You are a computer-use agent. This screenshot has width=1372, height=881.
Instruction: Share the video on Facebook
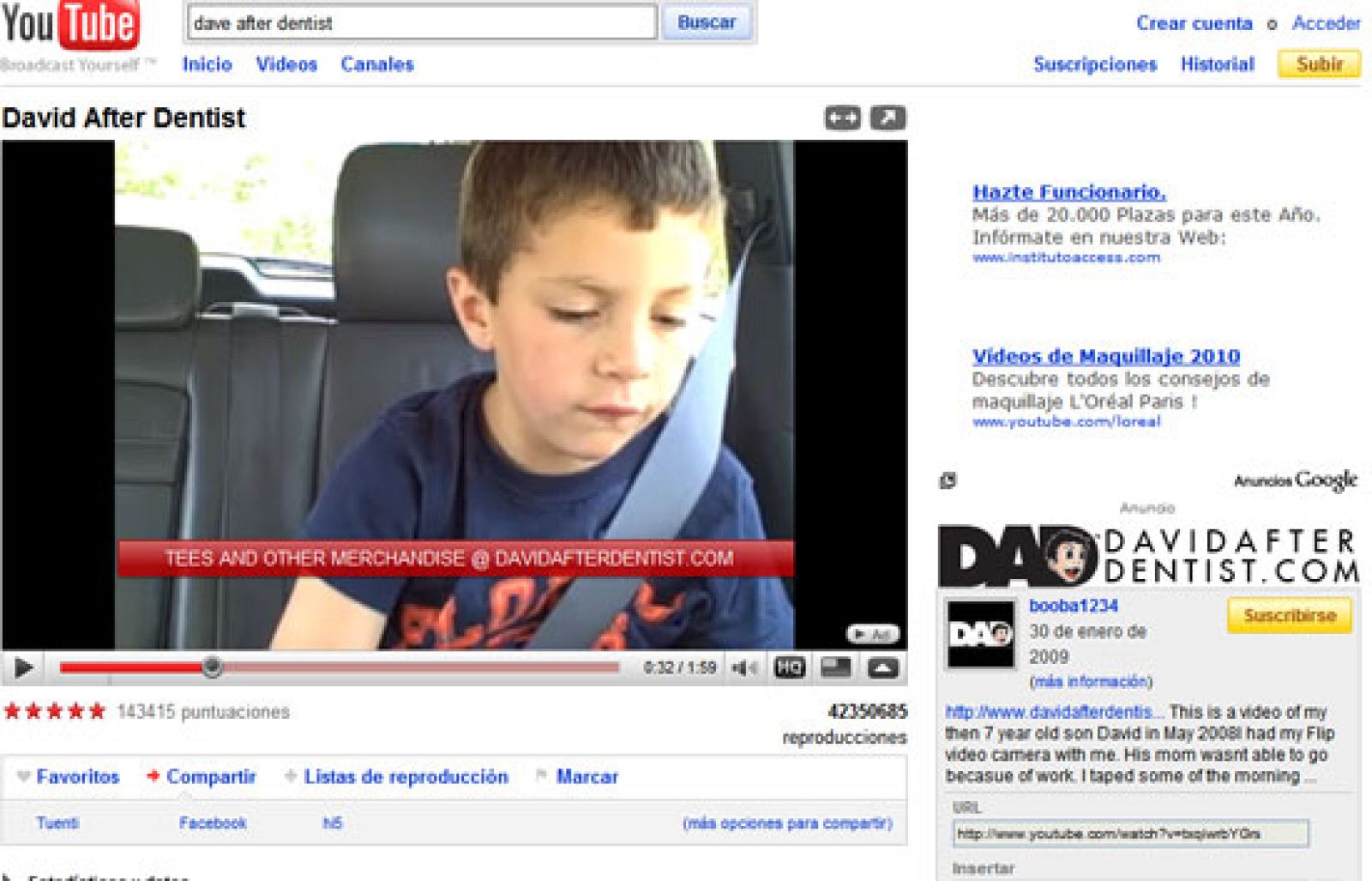[x=212, y=821]
